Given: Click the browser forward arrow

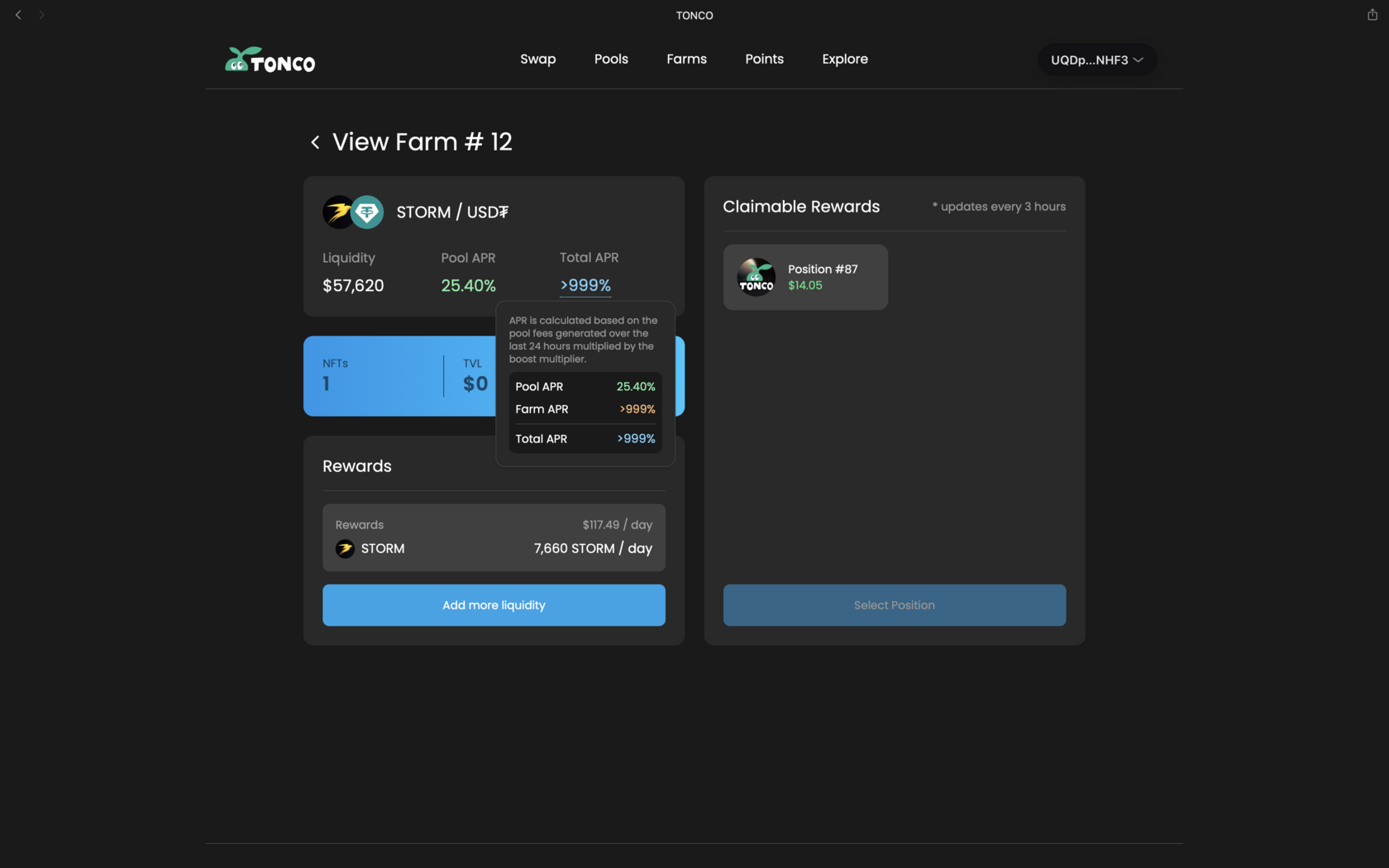Looking at the screenshot, I should (41, 15).
